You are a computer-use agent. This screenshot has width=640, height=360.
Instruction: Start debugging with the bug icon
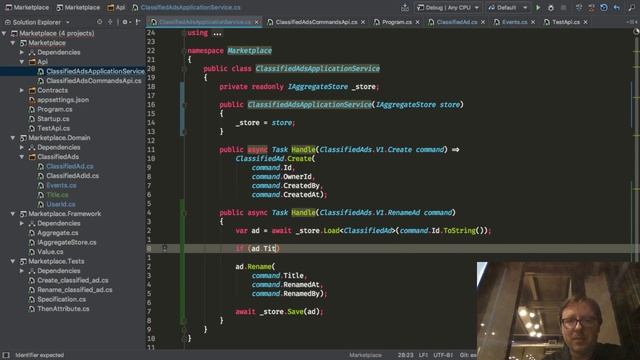point(551,8)
